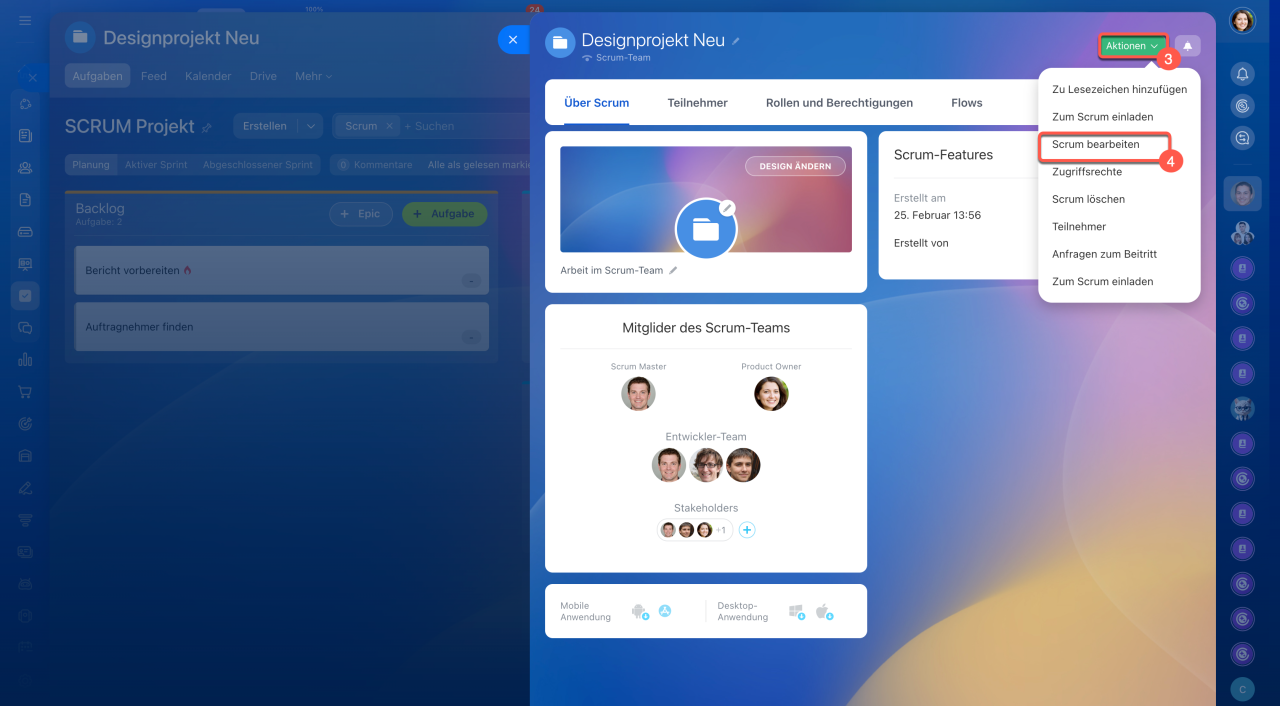Click the Design ändern button on banner
Image resolution: width=1280 pixels, height=706 pixels.
(795, 166)
